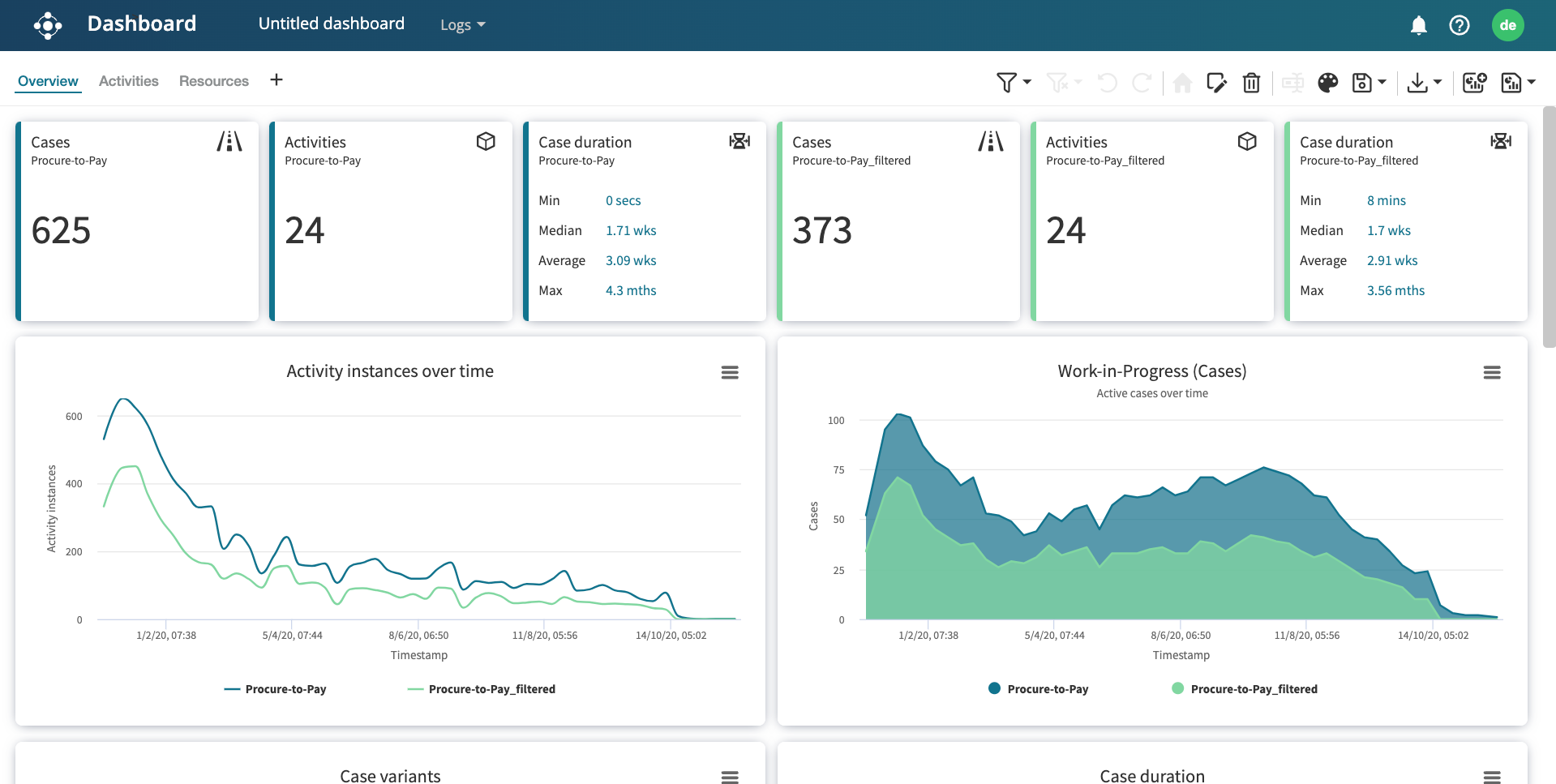The width and height of the screenshot is (1556, 784).
Task: Click the filter funnel icon
Action: point(1006,82)
